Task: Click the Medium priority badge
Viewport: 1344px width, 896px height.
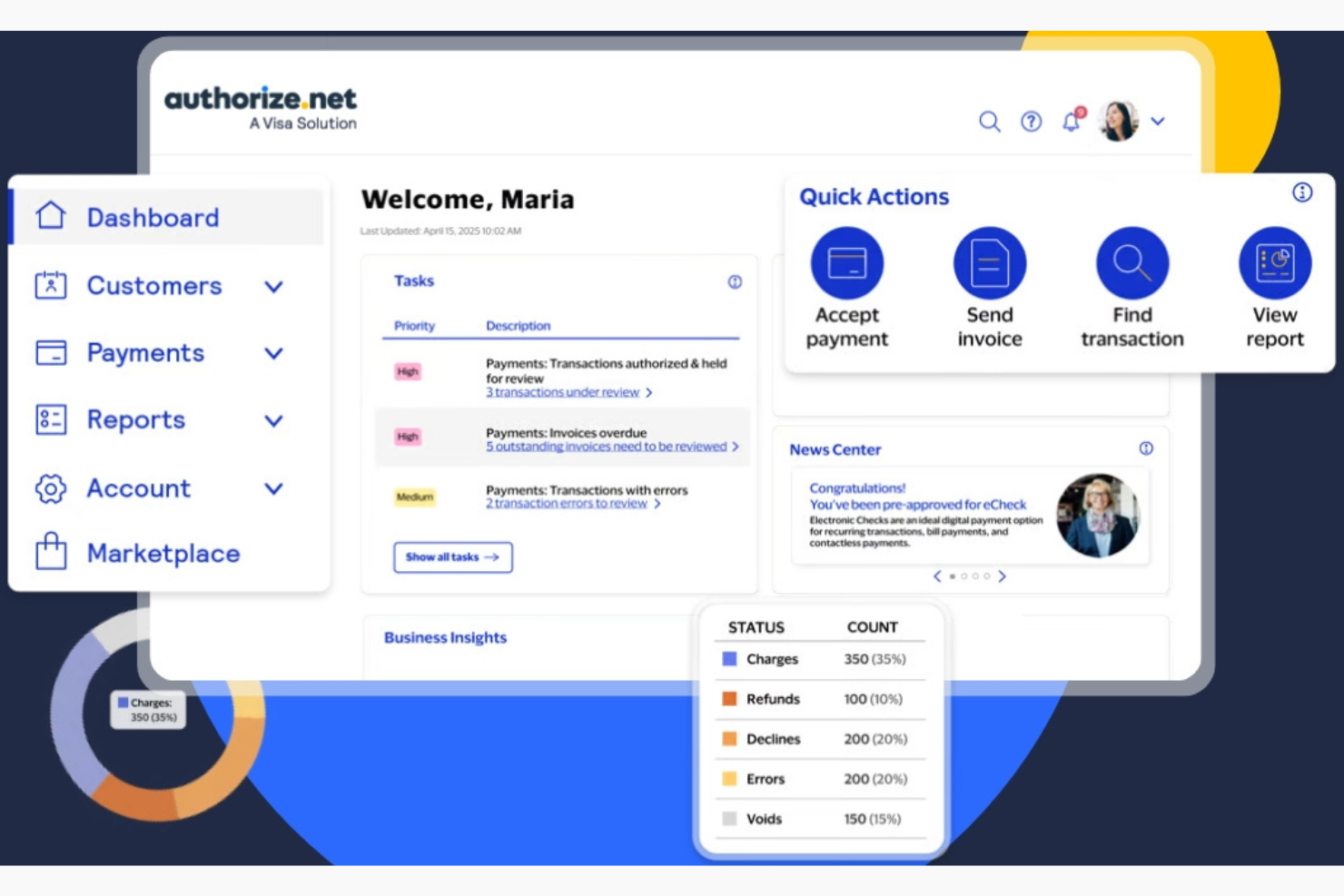Action: coord(415,497)
